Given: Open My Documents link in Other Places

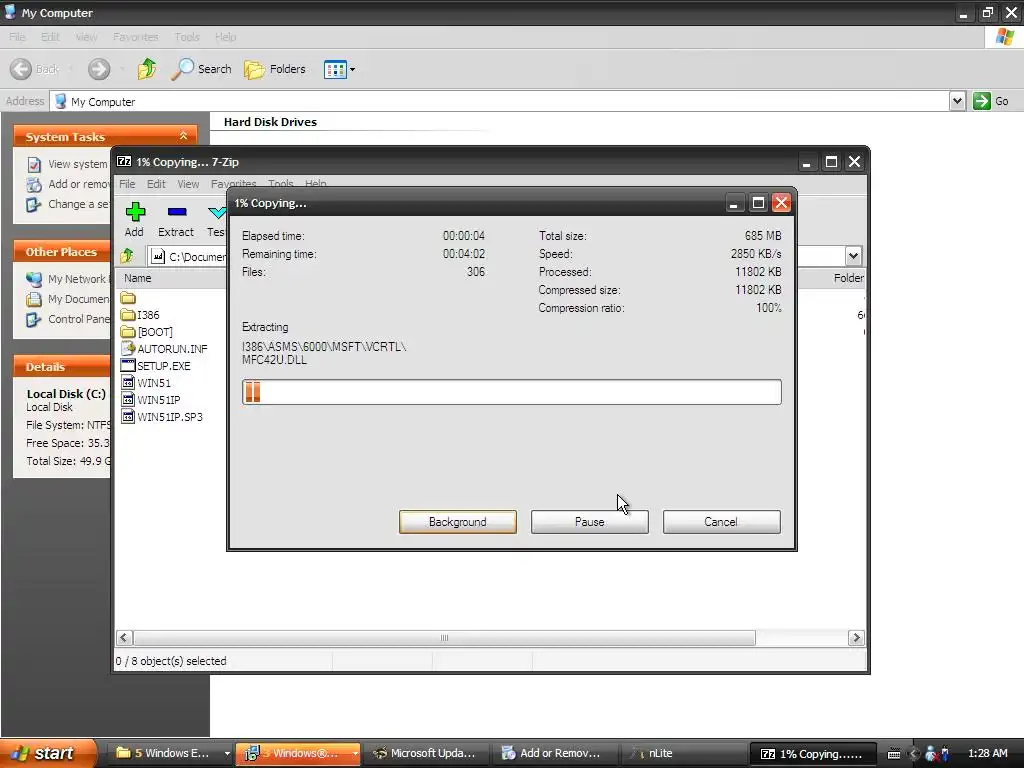Looking at the screenshot, I should click(x=68, y=299).
